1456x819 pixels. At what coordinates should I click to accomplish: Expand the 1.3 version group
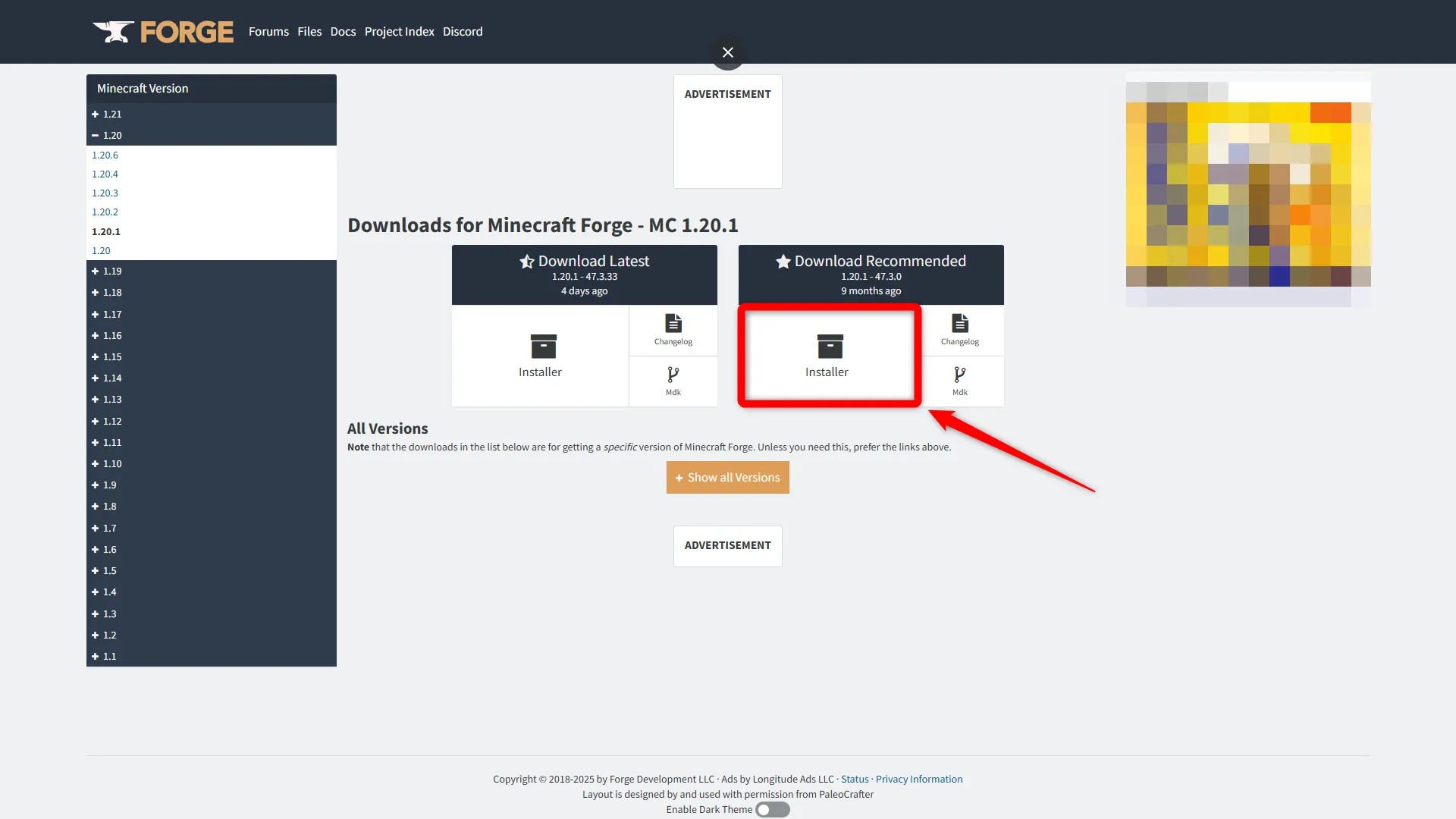pos(212,613)
